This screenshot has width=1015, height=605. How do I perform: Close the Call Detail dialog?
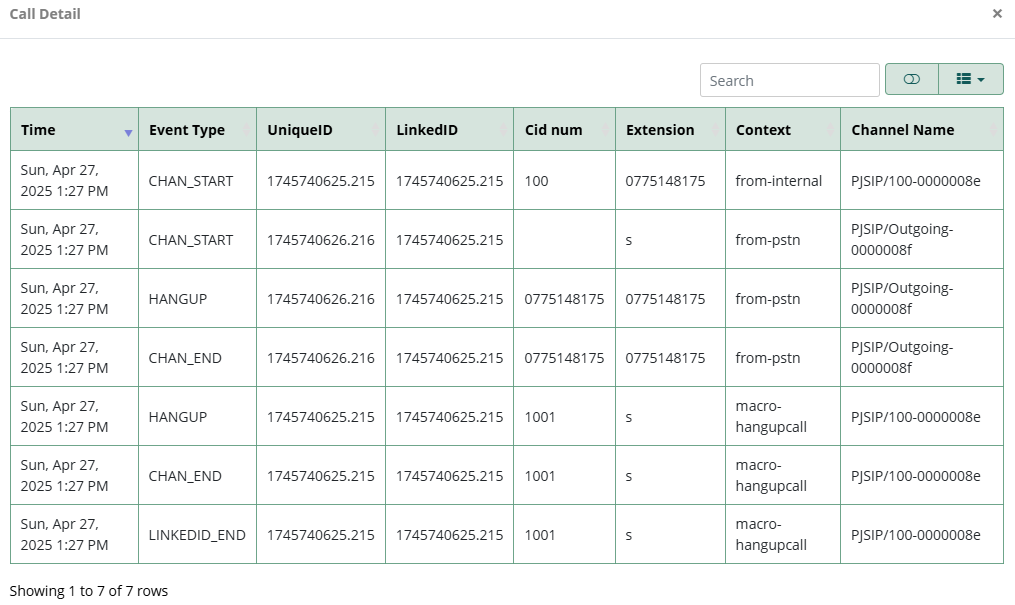pyautogui.click(x=997, y=14)
